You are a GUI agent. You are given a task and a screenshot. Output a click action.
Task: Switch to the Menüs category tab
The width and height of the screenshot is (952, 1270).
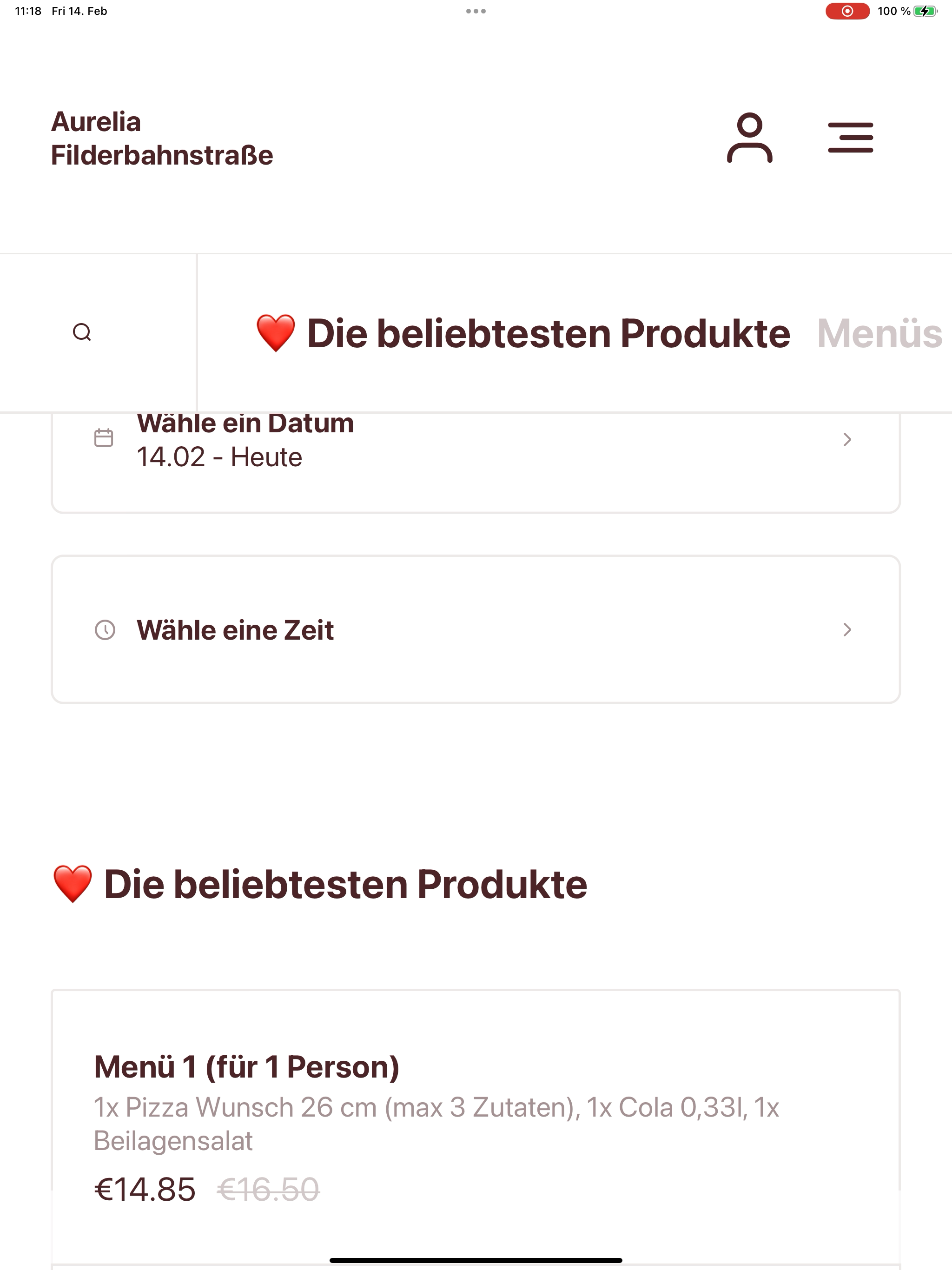(879, 334)
